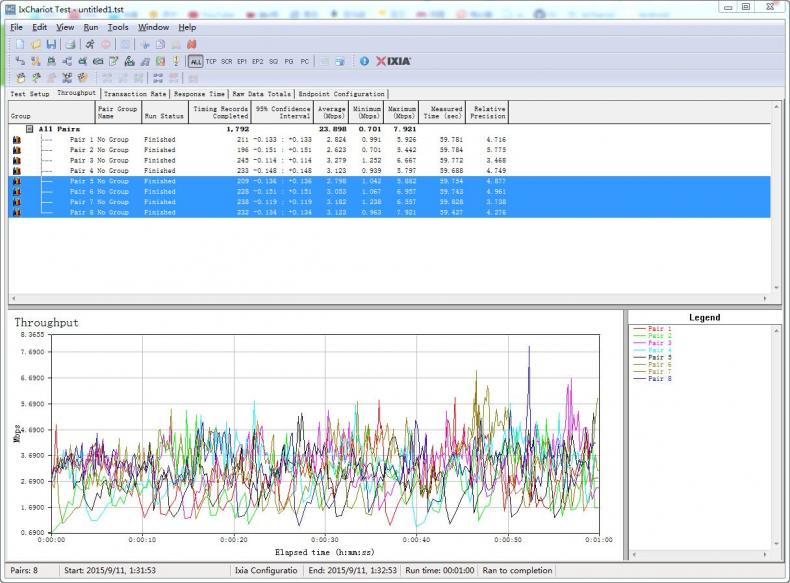This screenshot has height=583, width=790.
Task: Click the Run Status column header
Action: 165,112
